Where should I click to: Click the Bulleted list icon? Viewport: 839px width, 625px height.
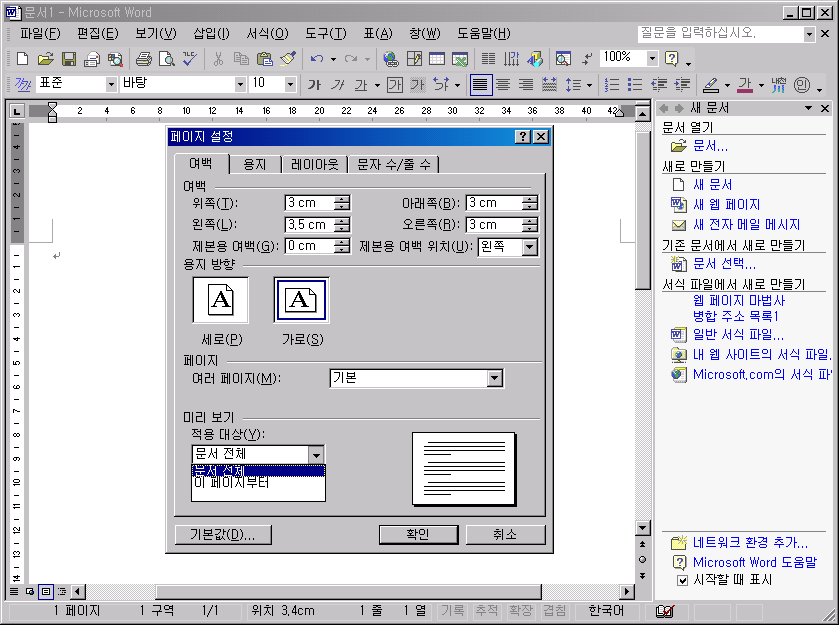point(635,85)
